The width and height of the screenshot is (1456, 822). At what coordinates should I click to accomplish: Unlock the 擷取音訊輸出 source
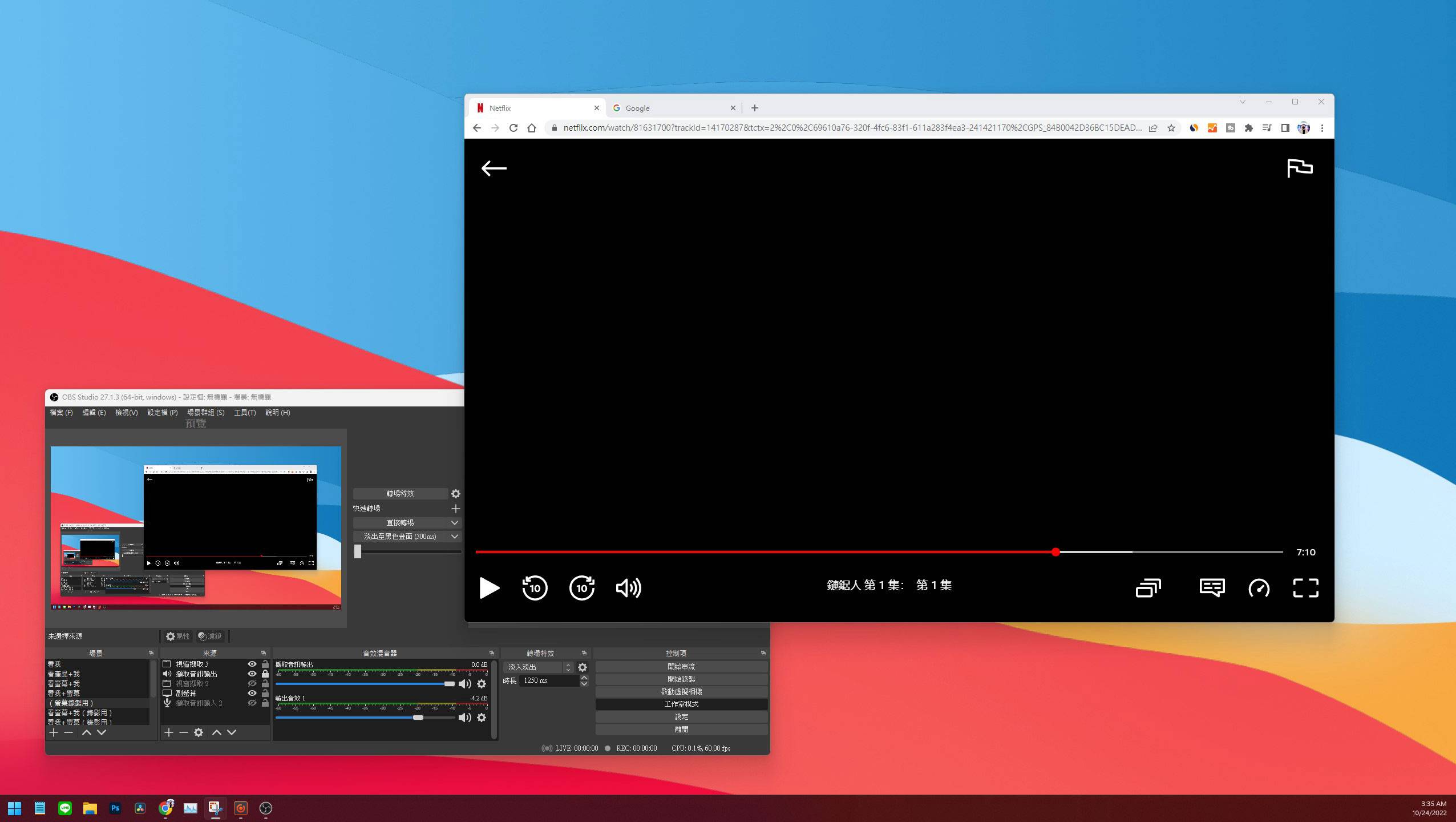(265, 674)
